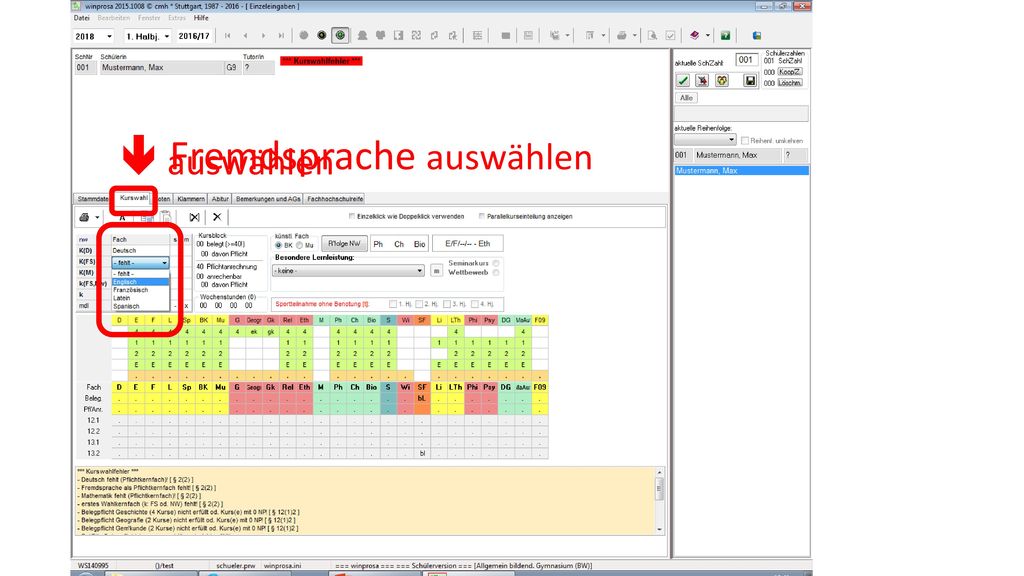Select the Mu radio button
The image size is (1024, 576).
point(299,246)
